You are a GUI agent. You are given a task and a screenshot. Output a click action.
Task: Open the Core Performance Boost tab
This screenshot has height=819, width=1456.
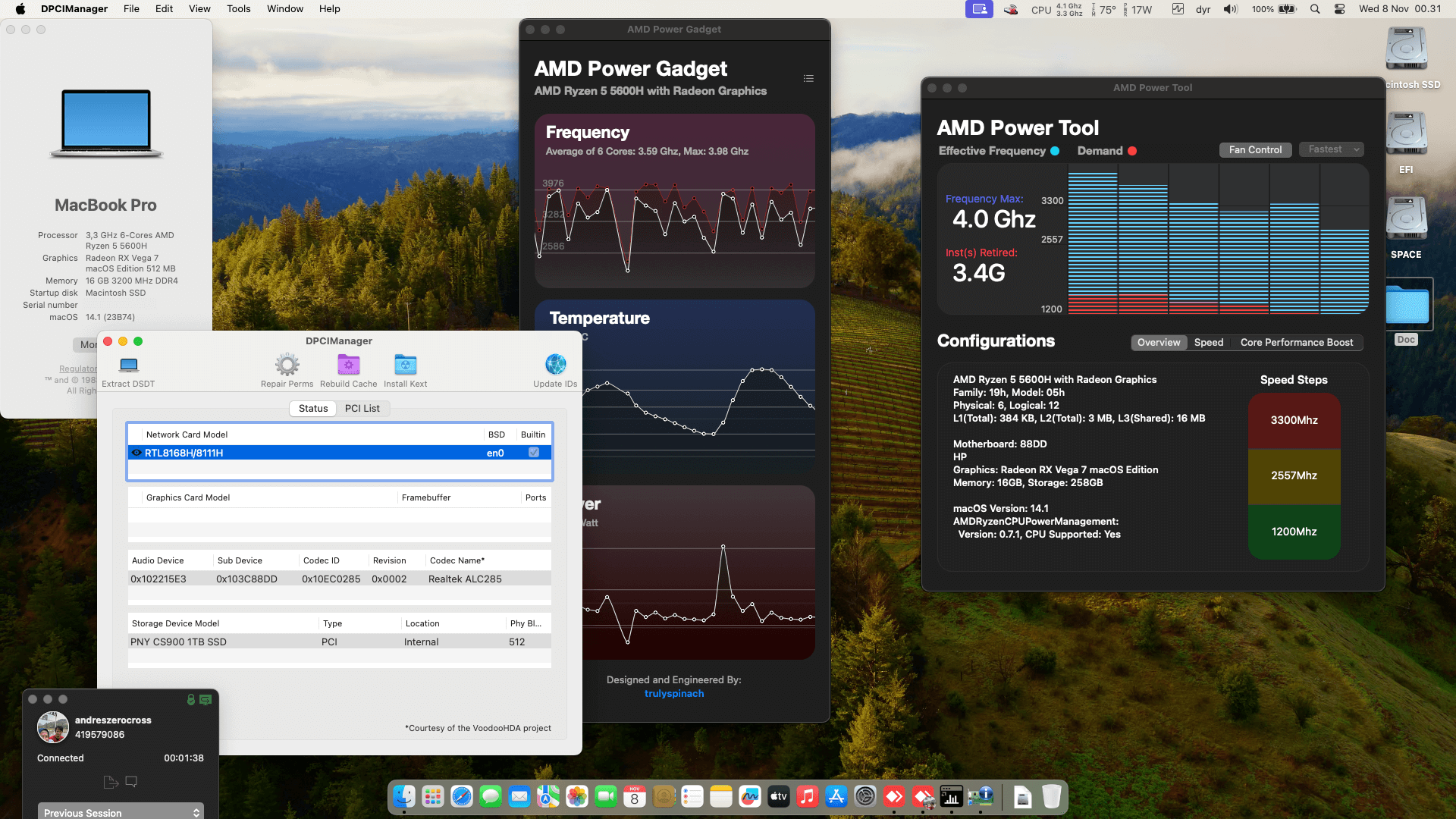1297,343
